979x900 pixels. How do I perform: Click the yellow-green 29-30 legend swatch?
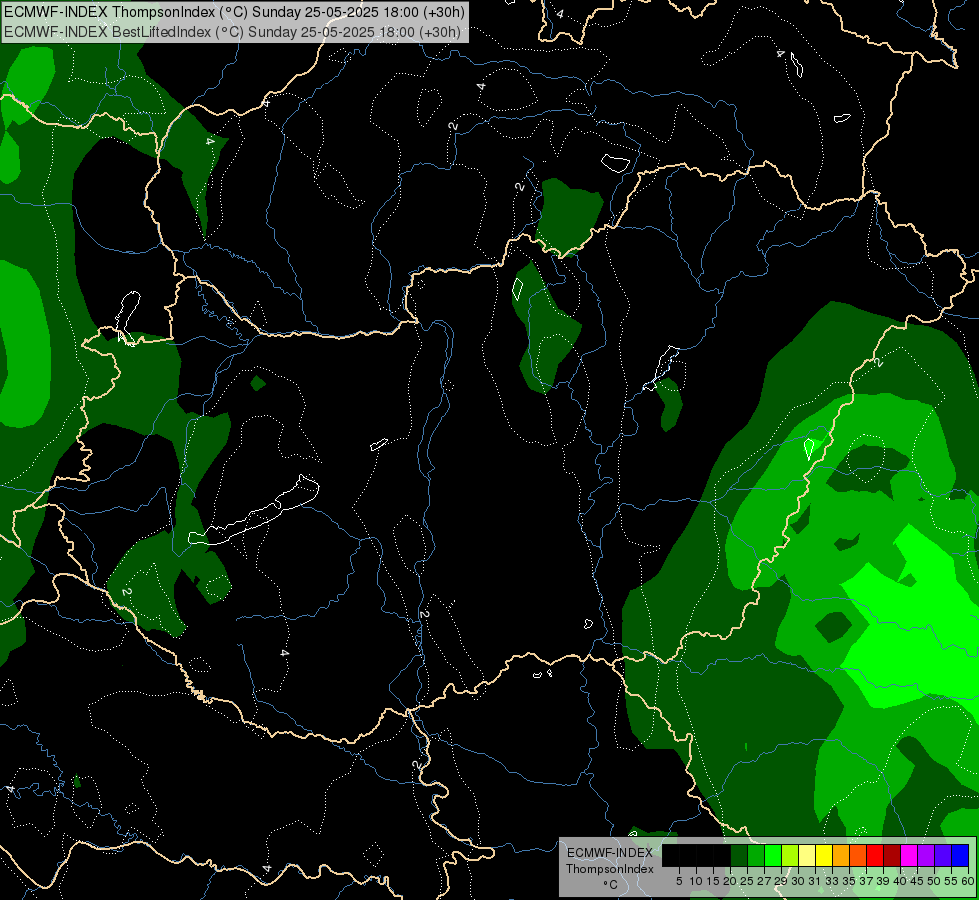(x=790, y=855)
